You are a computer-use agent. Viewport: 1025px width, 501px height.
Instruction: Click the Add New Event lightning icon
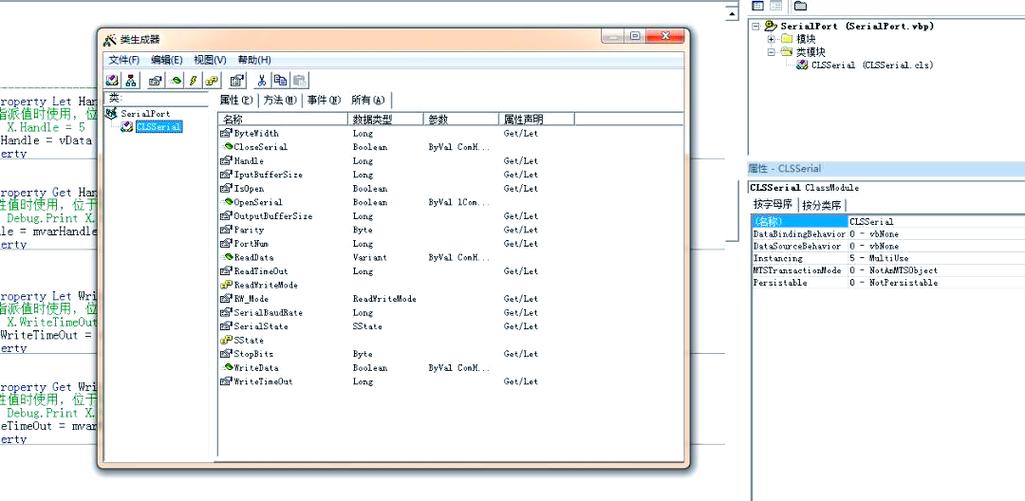pos(193,80)
